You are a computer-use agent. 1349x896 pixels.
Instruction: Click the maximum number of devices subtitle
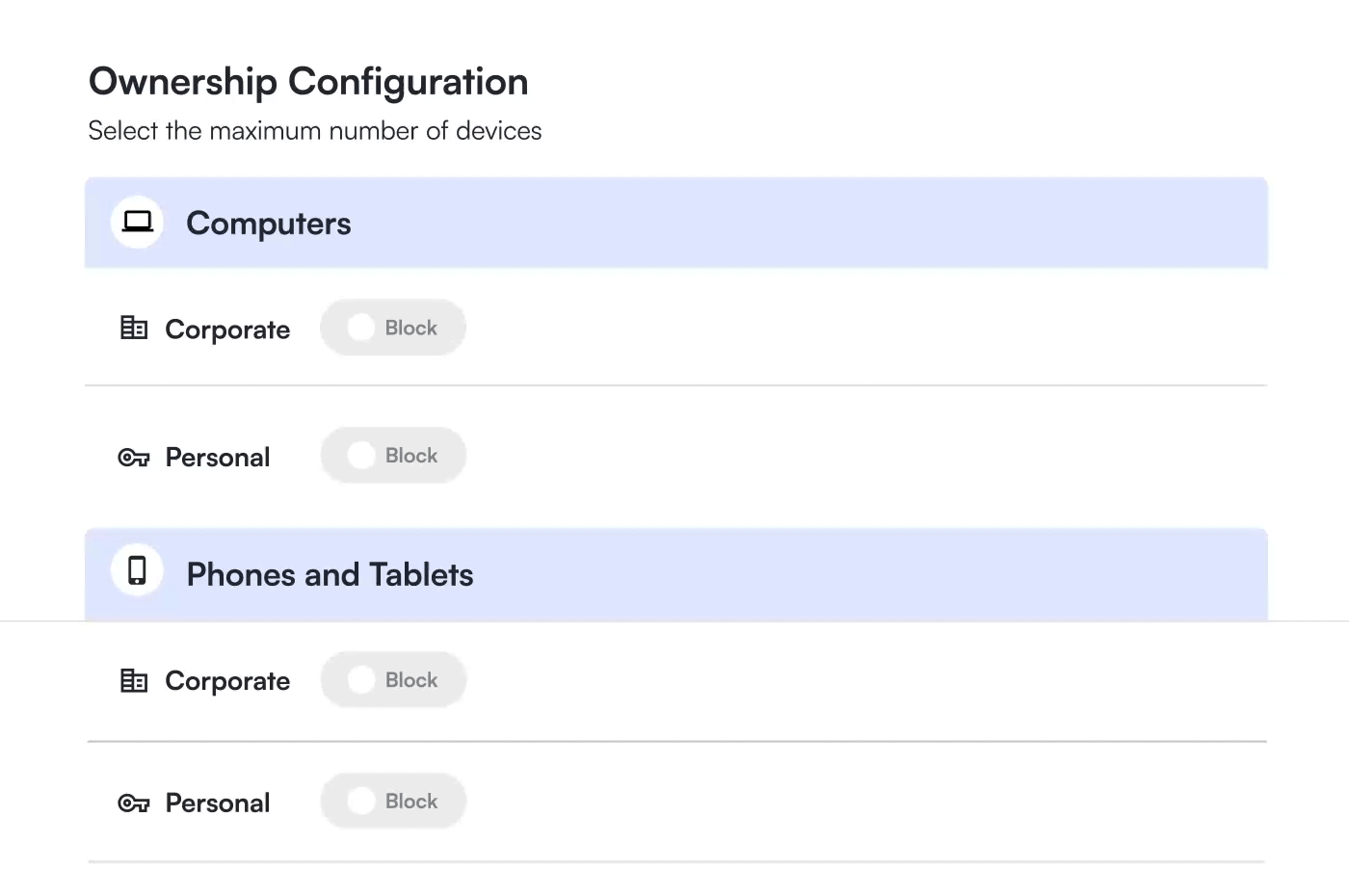point(315,131)
